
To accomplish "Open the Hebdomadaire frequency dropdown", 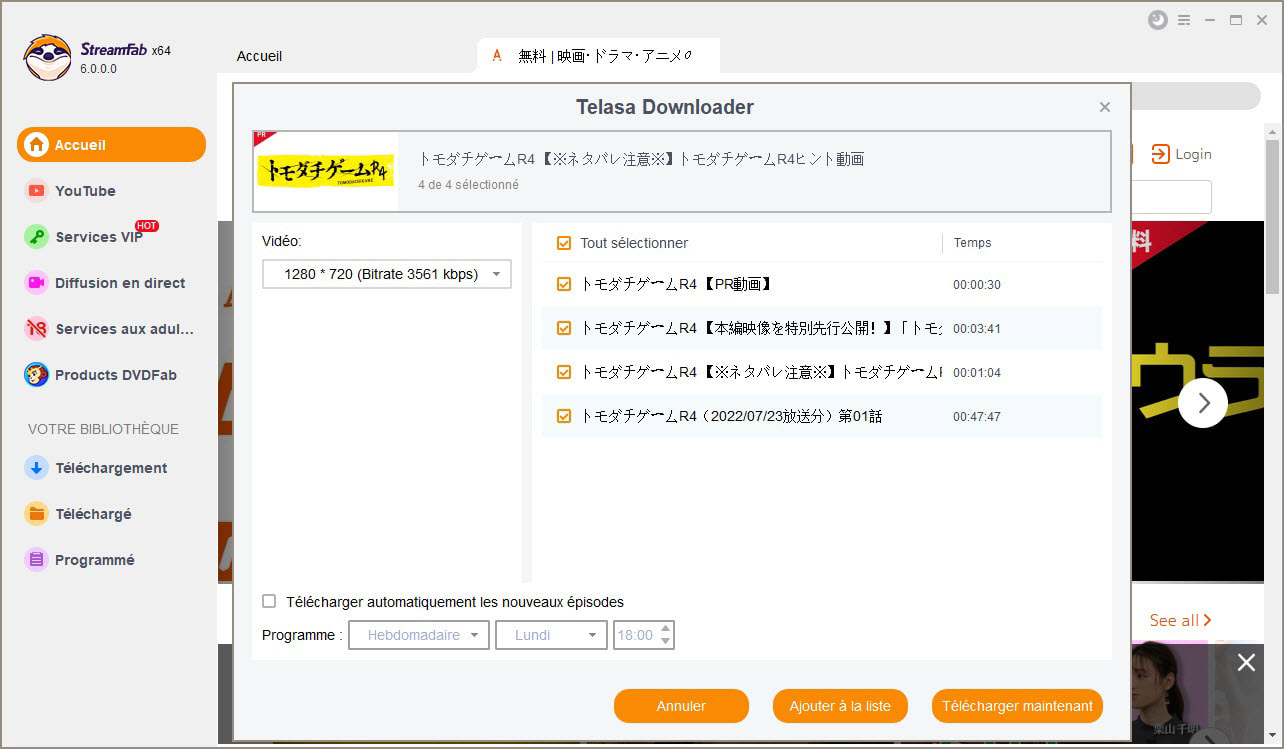I will (419, 635).
